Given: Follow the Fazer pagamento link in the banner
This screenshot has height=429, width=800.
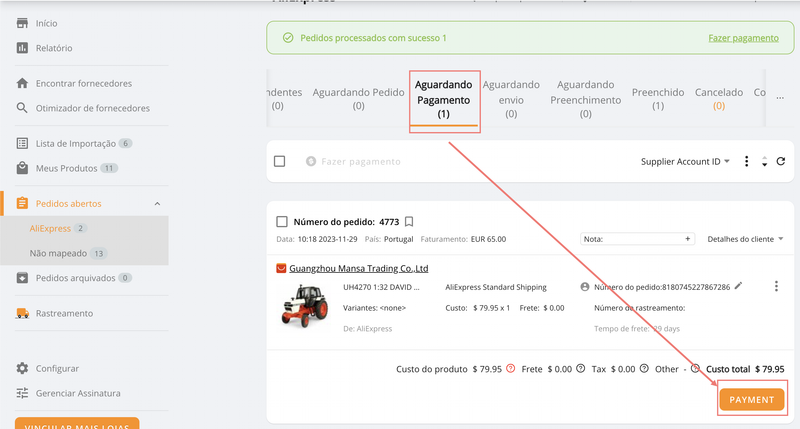Looking at the screenshot, I should coord(743,38).
